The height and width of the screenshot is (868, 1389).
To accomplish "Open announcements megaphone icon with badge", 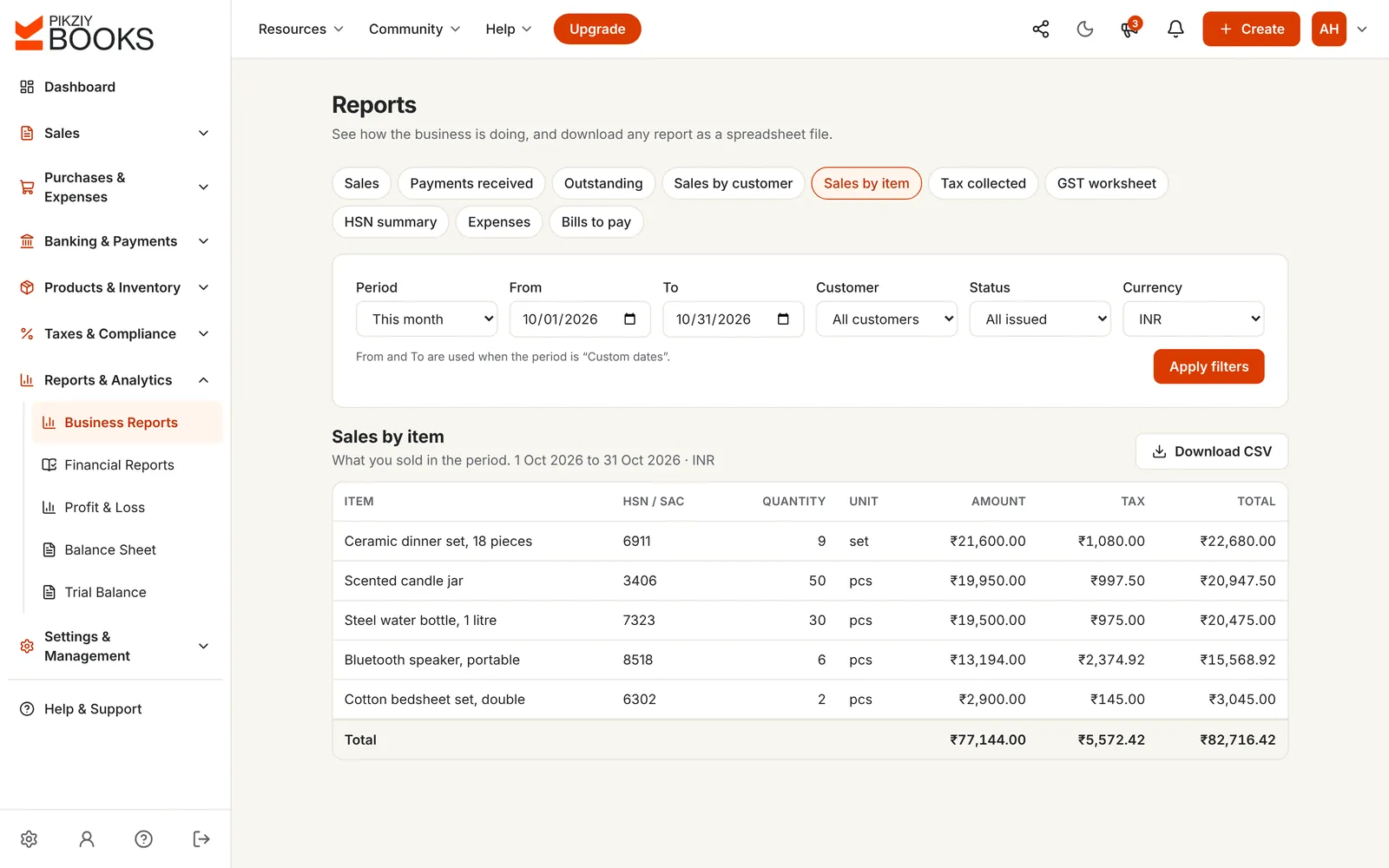I will [x=1129, y=29].
